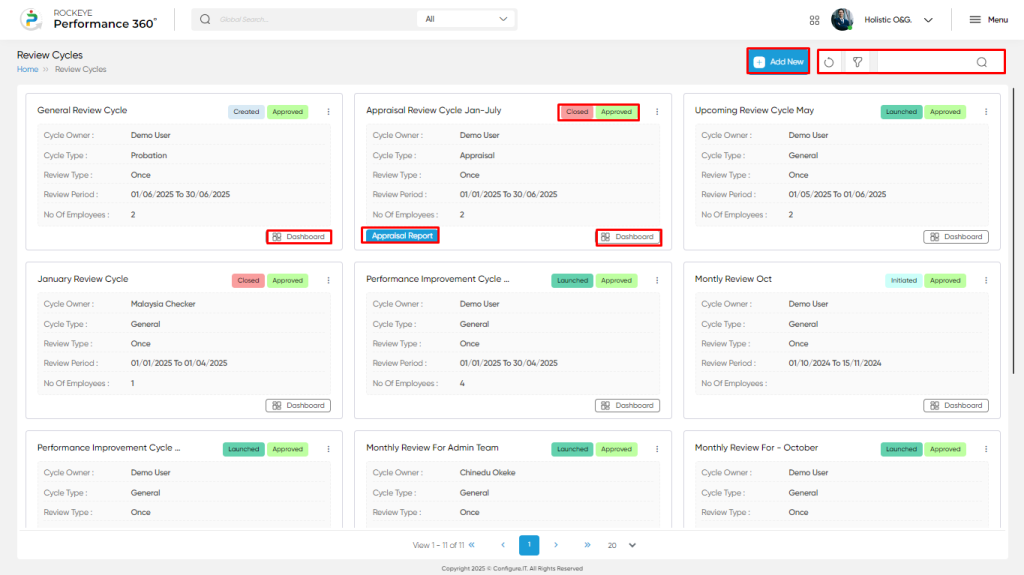The width and height of the screenshot is (1024, 575).
Task: Click the Appraisal Report button
Action: (x=400, y=235)
